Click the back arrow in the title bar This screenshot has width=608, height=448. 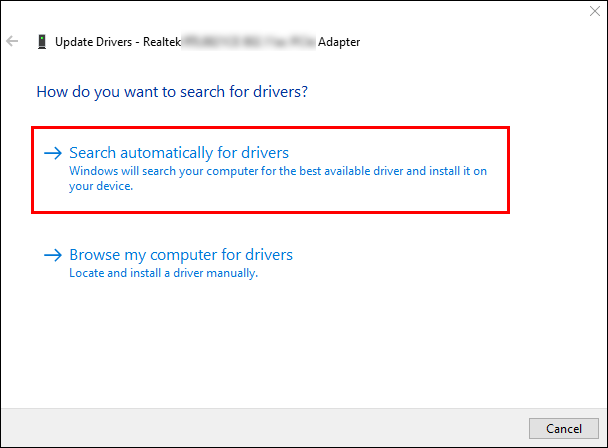[x=13, y=42]
